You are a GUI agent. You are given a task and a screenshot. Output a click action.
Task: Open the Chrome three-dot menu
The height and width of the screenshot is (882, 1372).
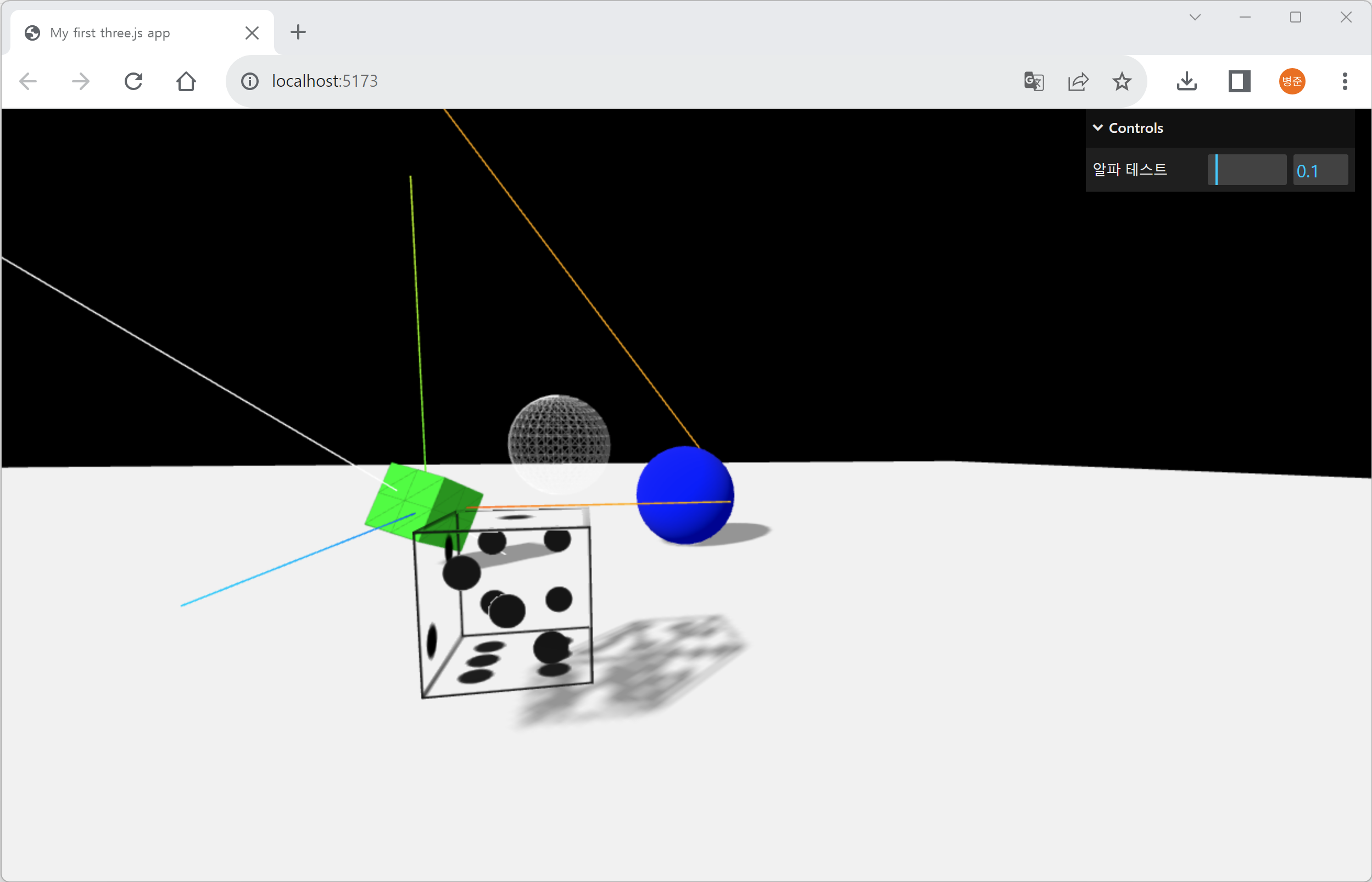coord(1345,81)
